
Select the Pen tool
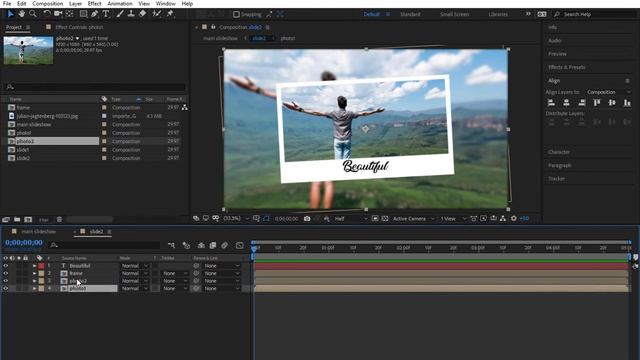click(95, 14)
